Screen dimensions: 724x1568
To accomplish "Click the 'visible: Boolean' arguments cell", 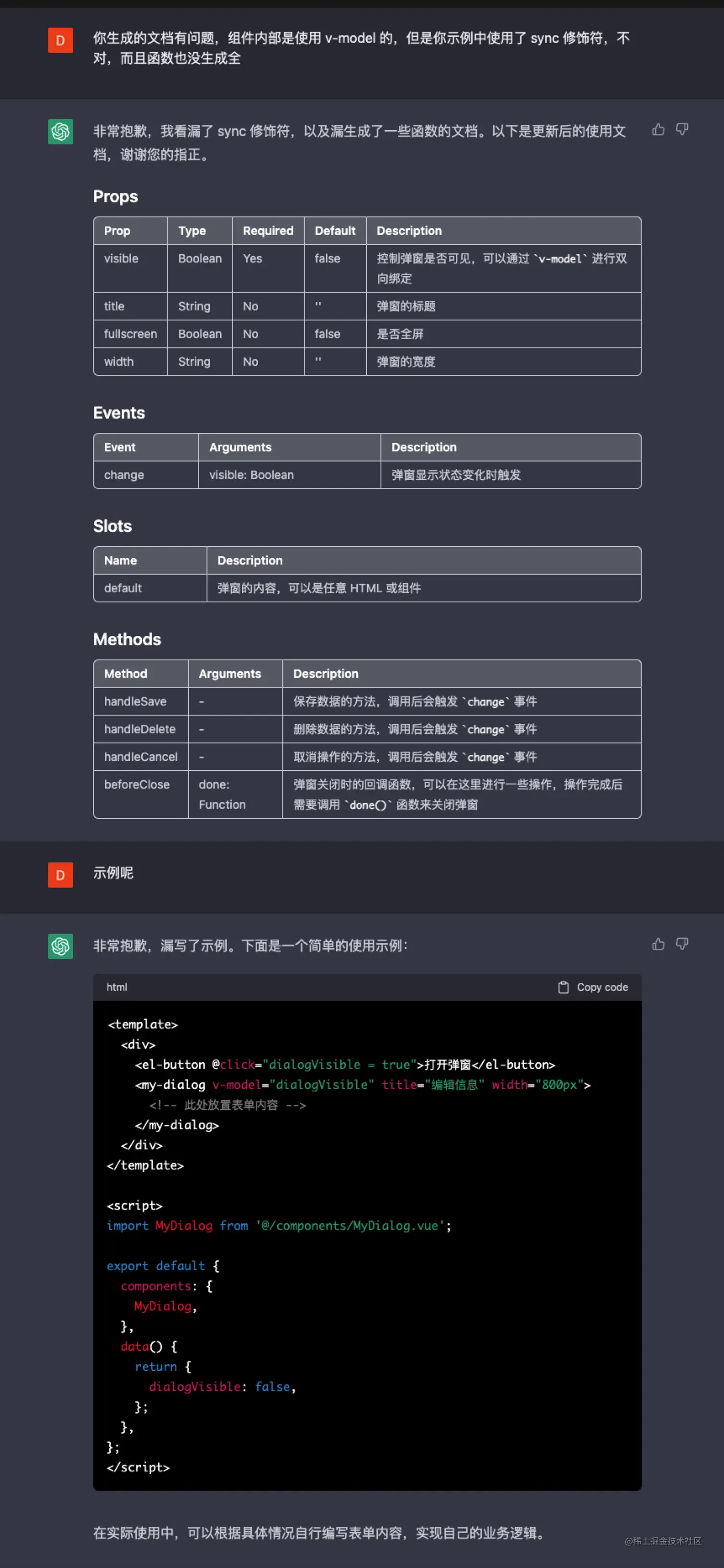I will pos(289,475).
